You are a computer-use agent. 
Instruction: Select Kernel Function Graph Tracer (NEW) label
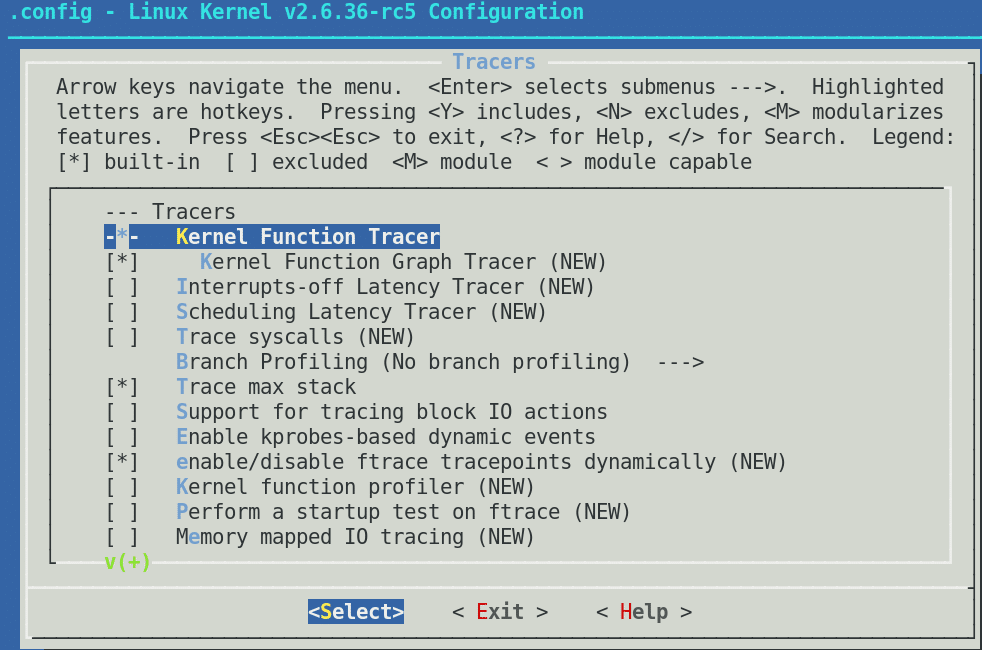click(x=403, y=262)
